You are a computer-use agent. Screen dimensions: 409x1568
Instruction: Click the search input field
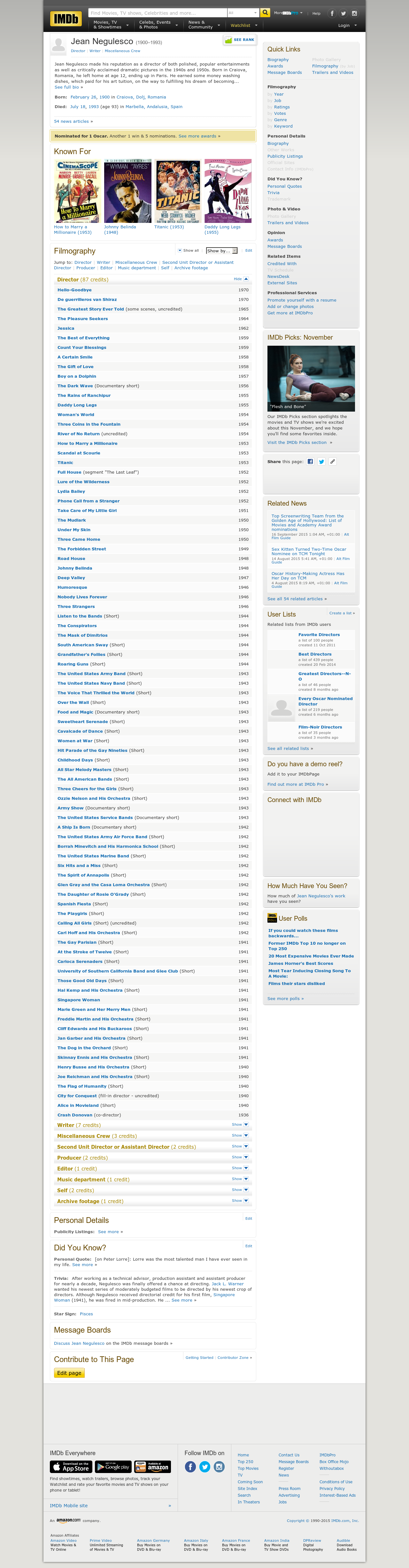pos(158,13)
